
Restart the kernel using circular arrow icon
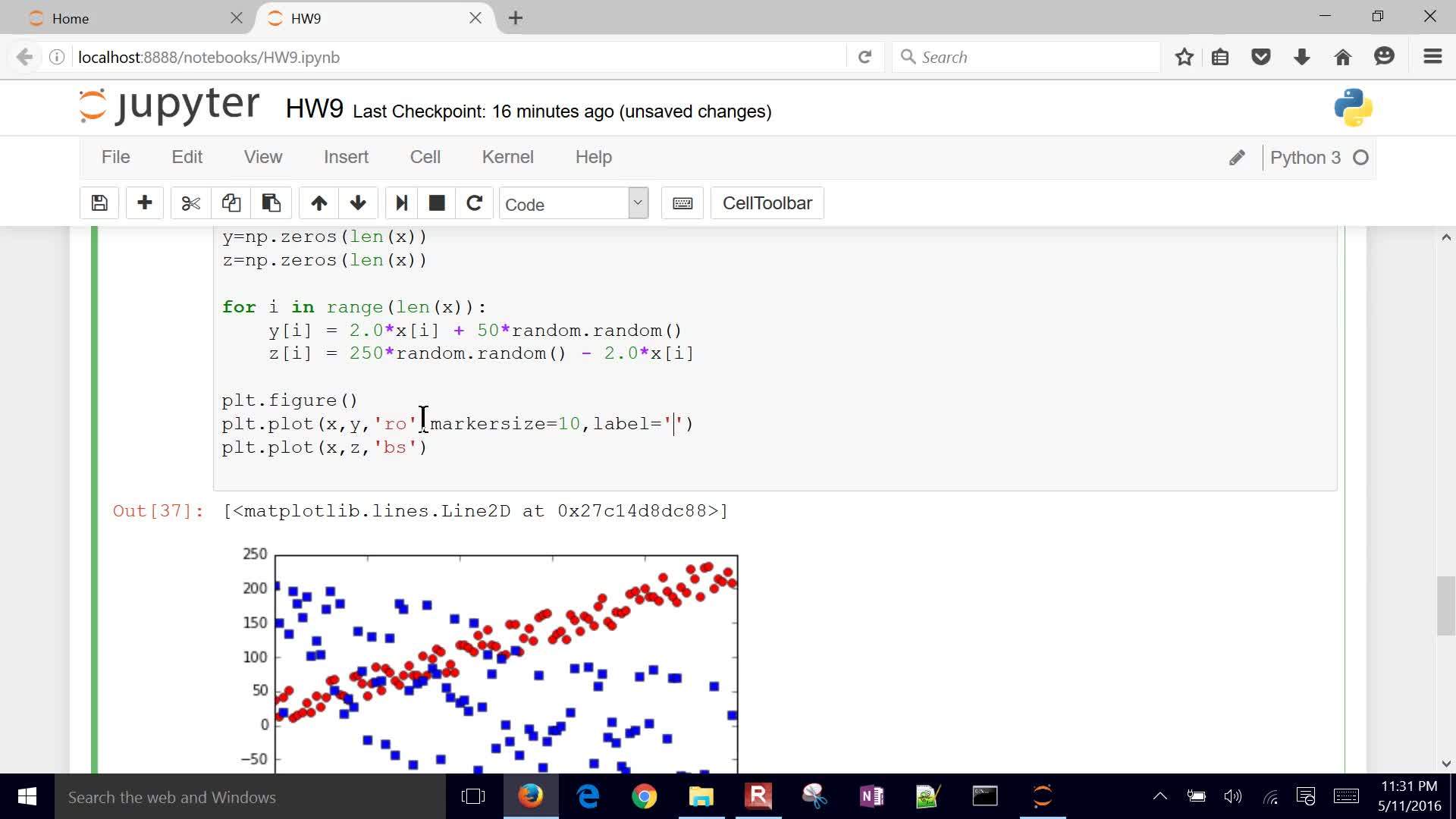[474, 202]
